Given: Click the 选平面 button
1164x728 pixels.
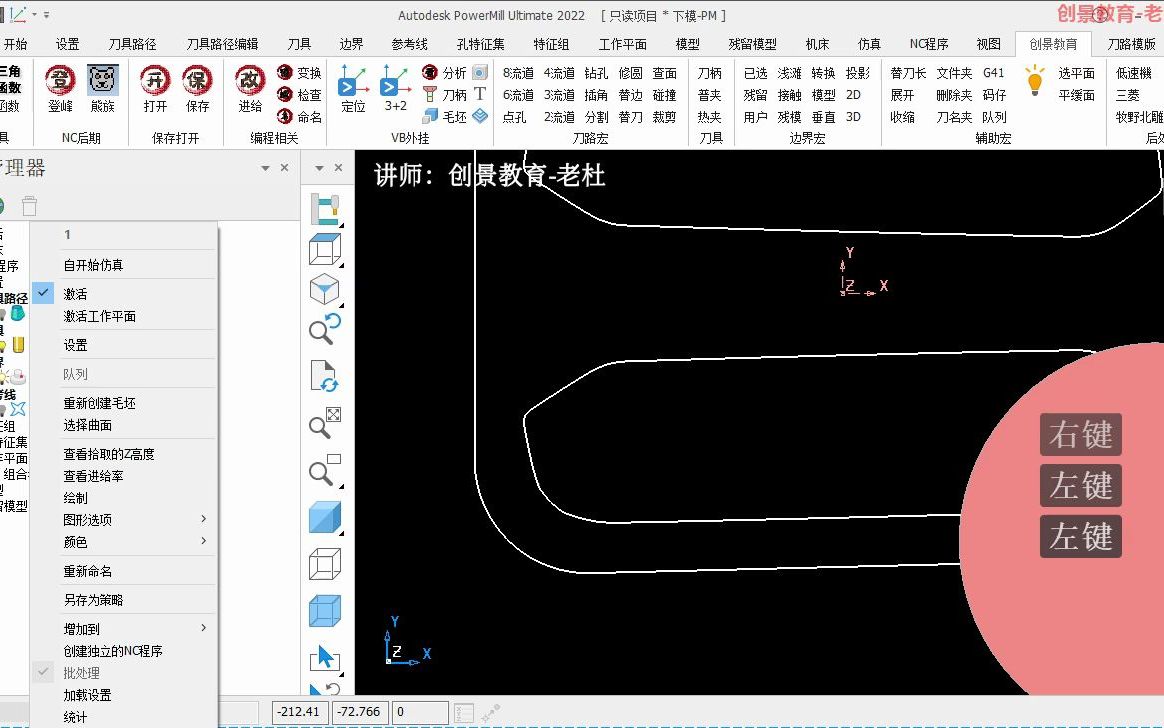Looking at the screenshot, I should (x=1076, y=73).
